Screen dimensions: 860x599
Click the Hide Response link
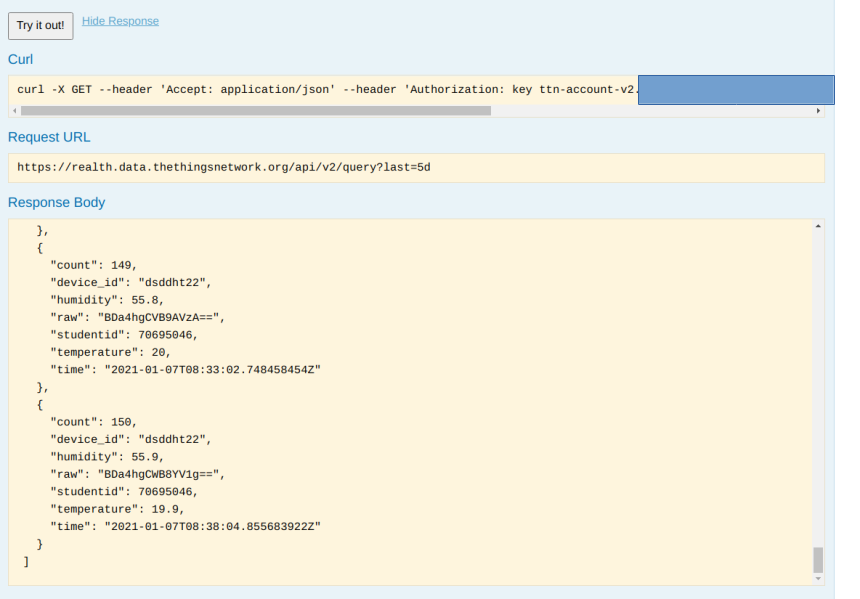click(x=120, y=21)
